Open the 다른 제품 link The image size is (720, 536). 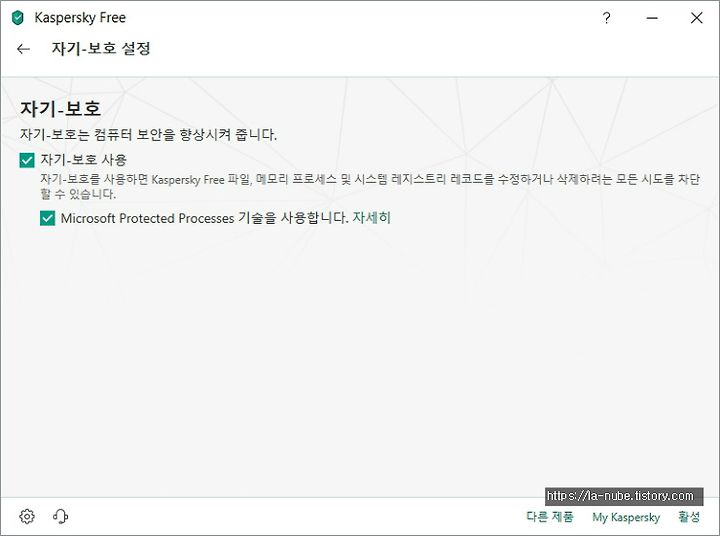pos(550,517)
